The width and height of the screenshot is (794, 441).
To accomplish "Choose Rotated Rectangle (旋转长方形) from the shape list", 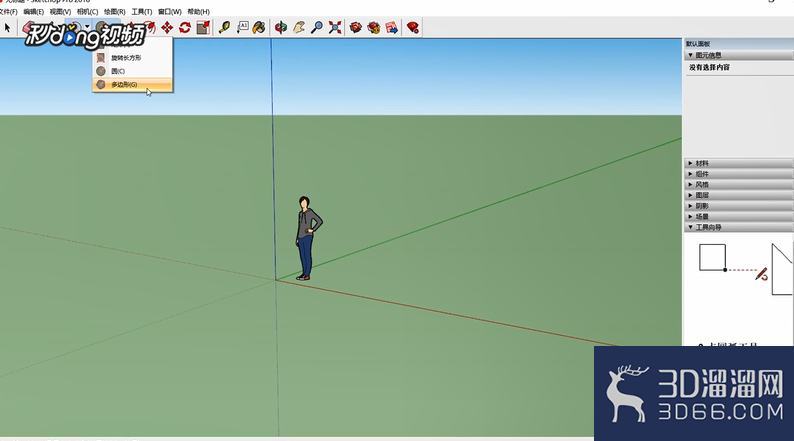I will coord(132,58).
